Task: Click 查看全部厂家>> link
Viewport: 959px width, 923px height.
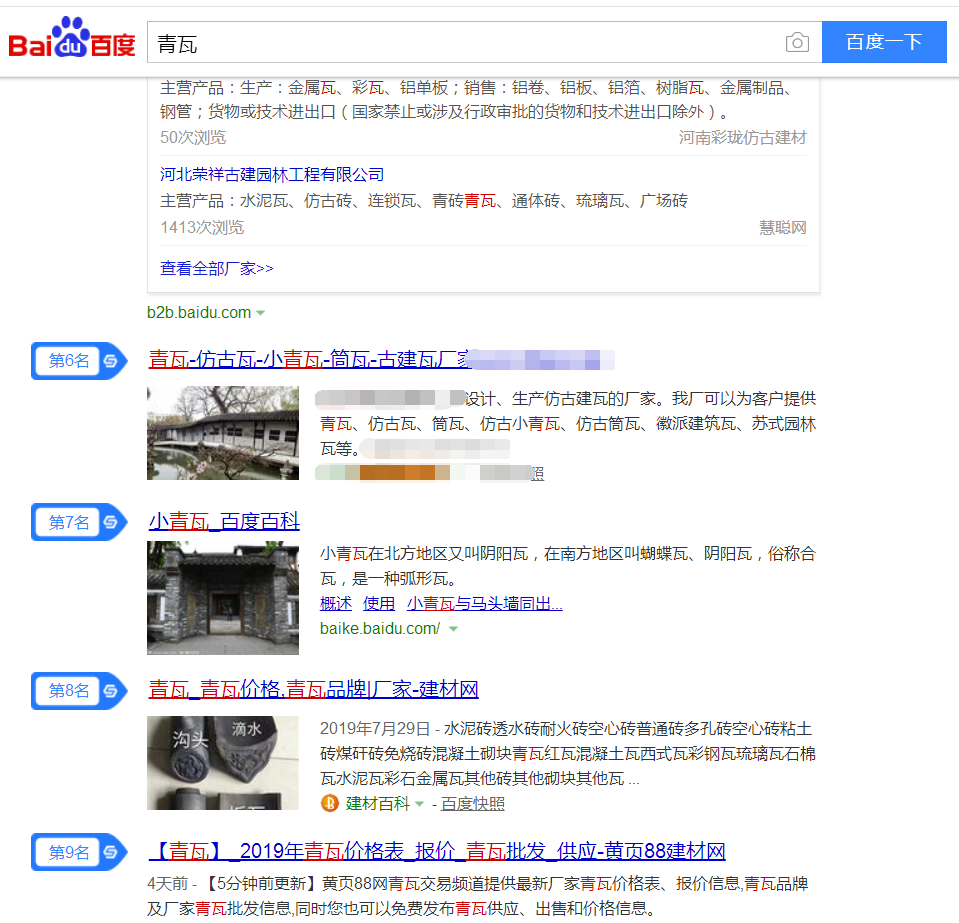Action: click(x=217, y=269)
